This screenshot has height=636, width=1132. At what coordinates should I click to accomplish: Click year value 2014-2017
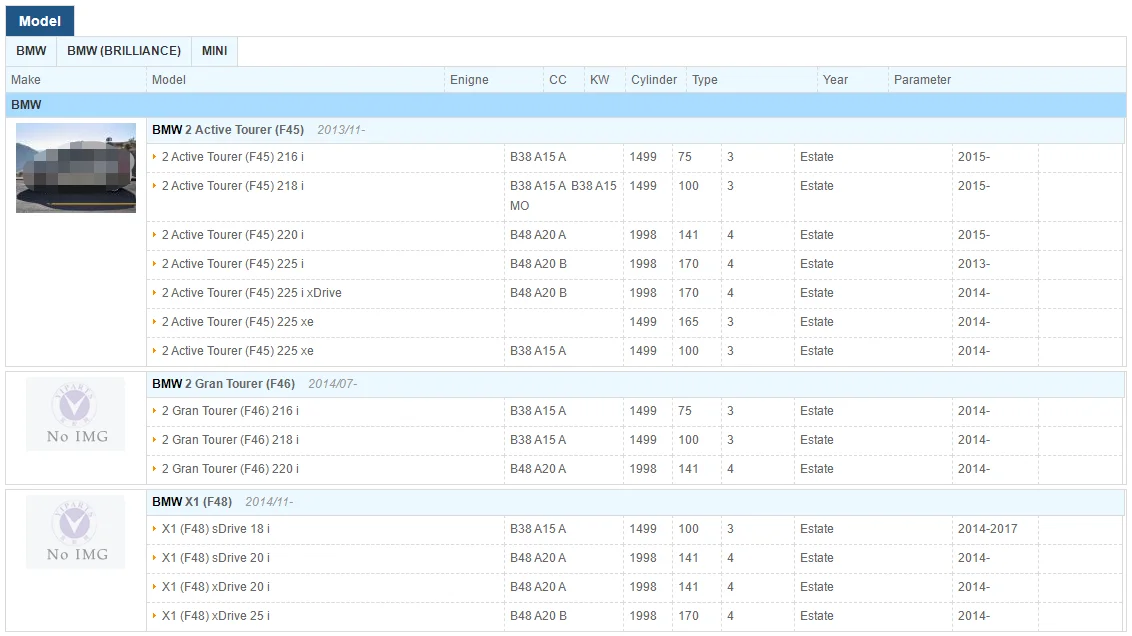click(x=987, y=528)
